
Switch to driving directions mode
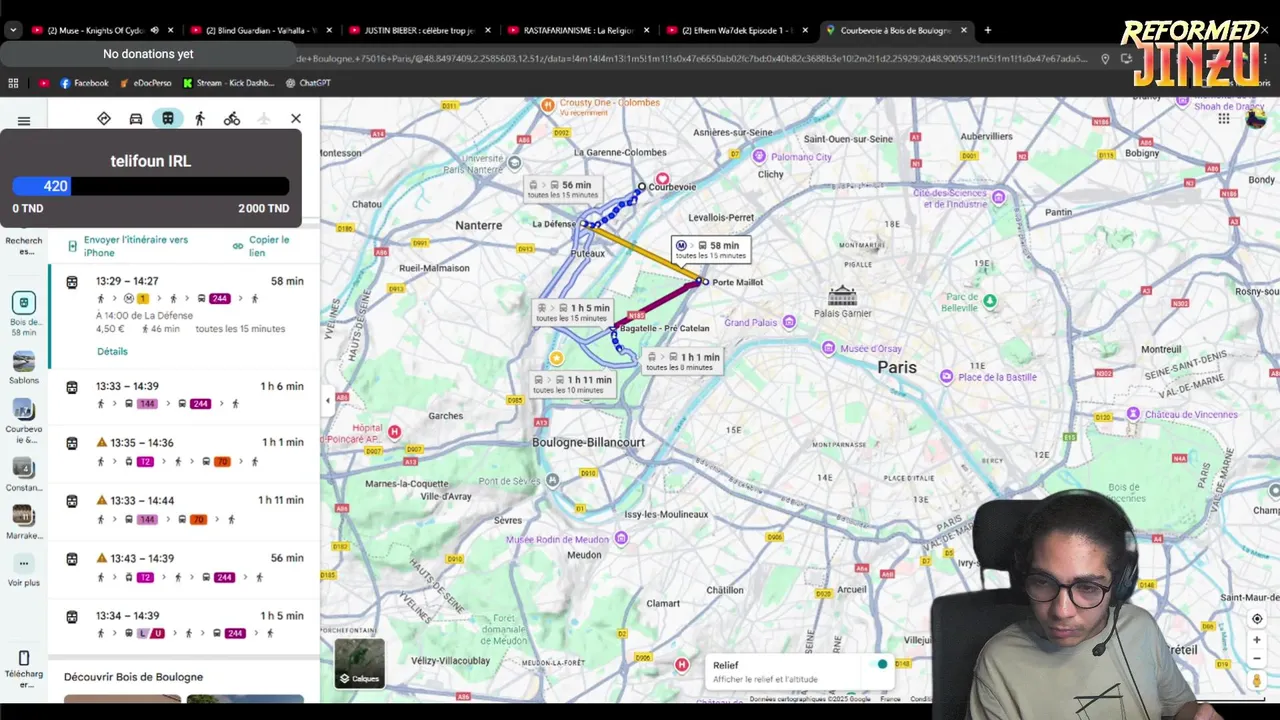[x=136, y=118]
